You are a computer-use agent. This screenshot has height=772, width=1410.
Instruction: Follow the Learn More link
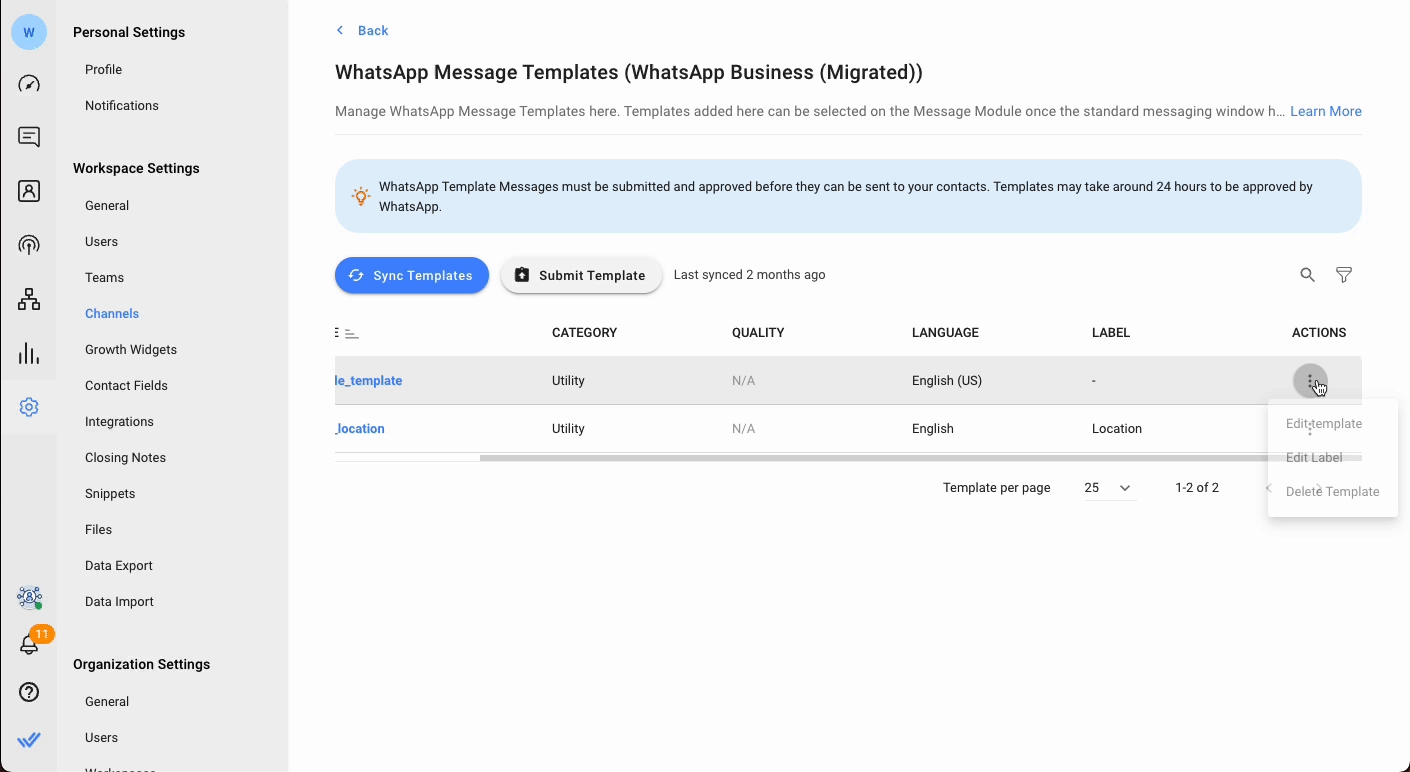click(x=1325, y=111)
